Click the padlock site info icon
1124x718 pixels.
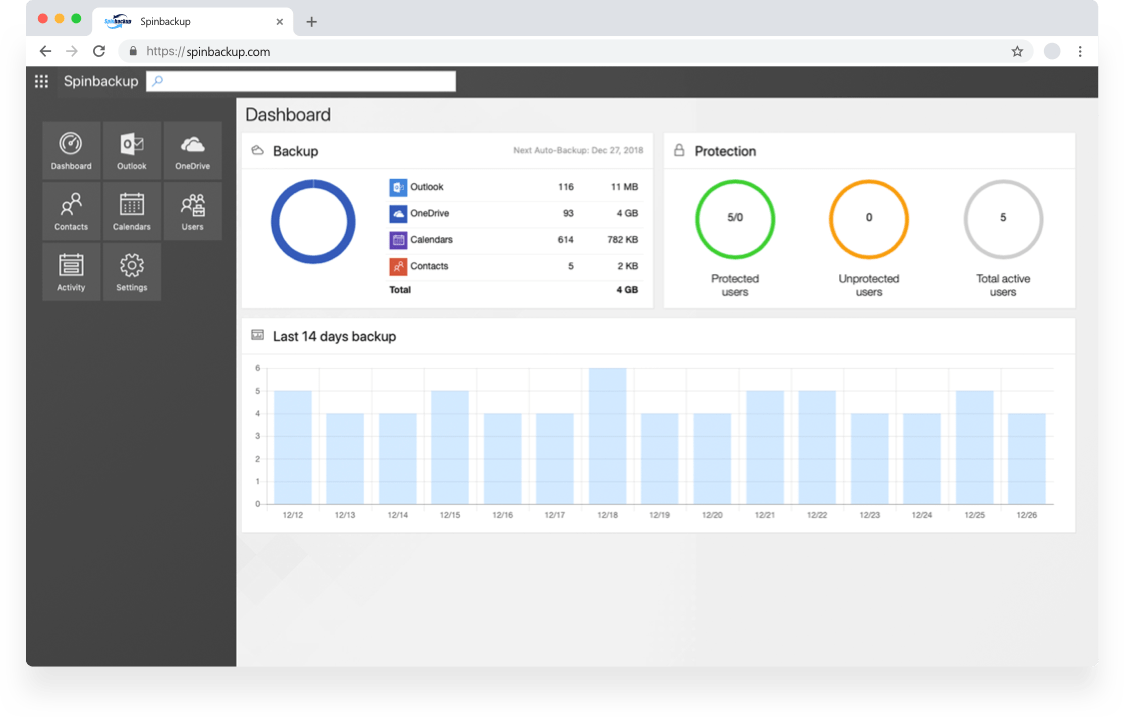point(133,52)
